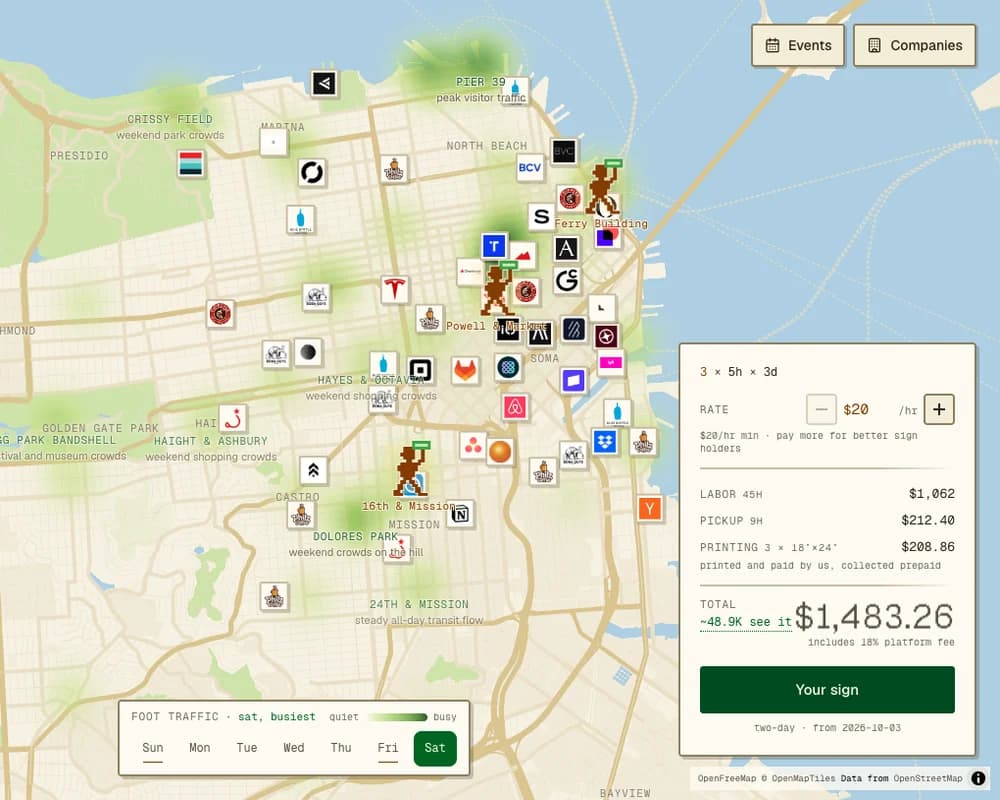Decrease the hourly rate with minus
This screenshot has height=800, width=1000.
tap(821, 410)
